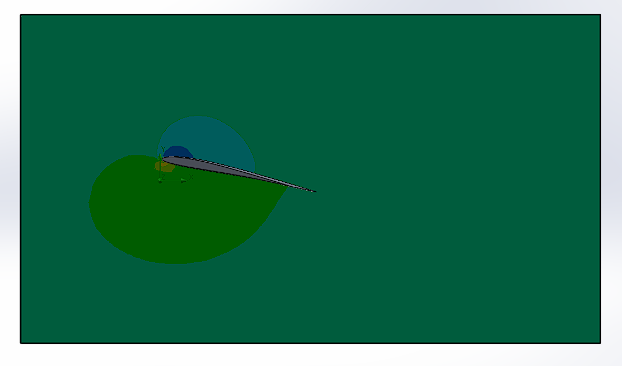
Task: Click the dark blue contour above the leading edge
Action: tap(178, 152)
